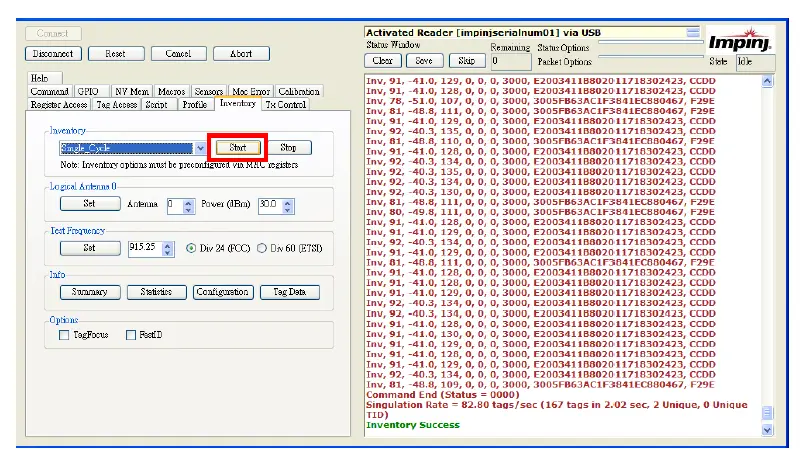Clear the status window log

click(x=381, y=61)
